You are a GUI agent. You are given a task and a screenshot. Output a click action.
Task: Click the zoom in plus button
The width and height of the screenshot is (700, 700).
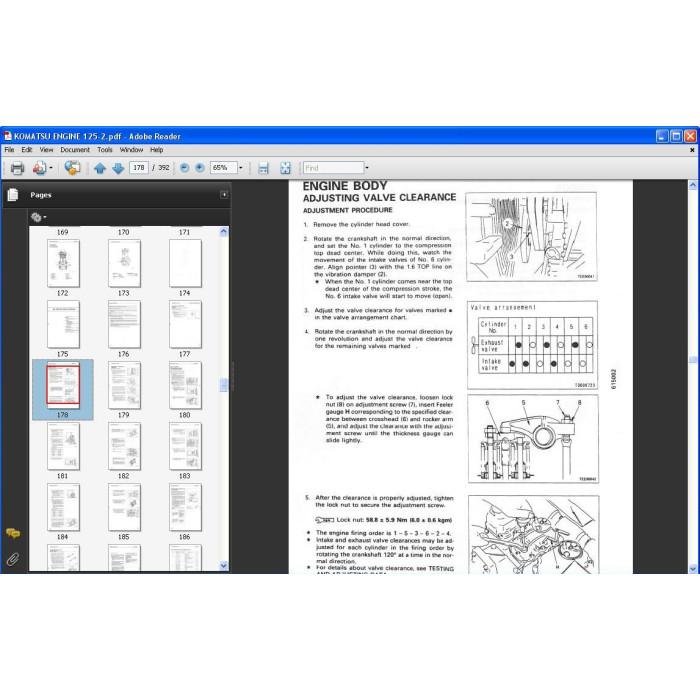pos(200,168)
